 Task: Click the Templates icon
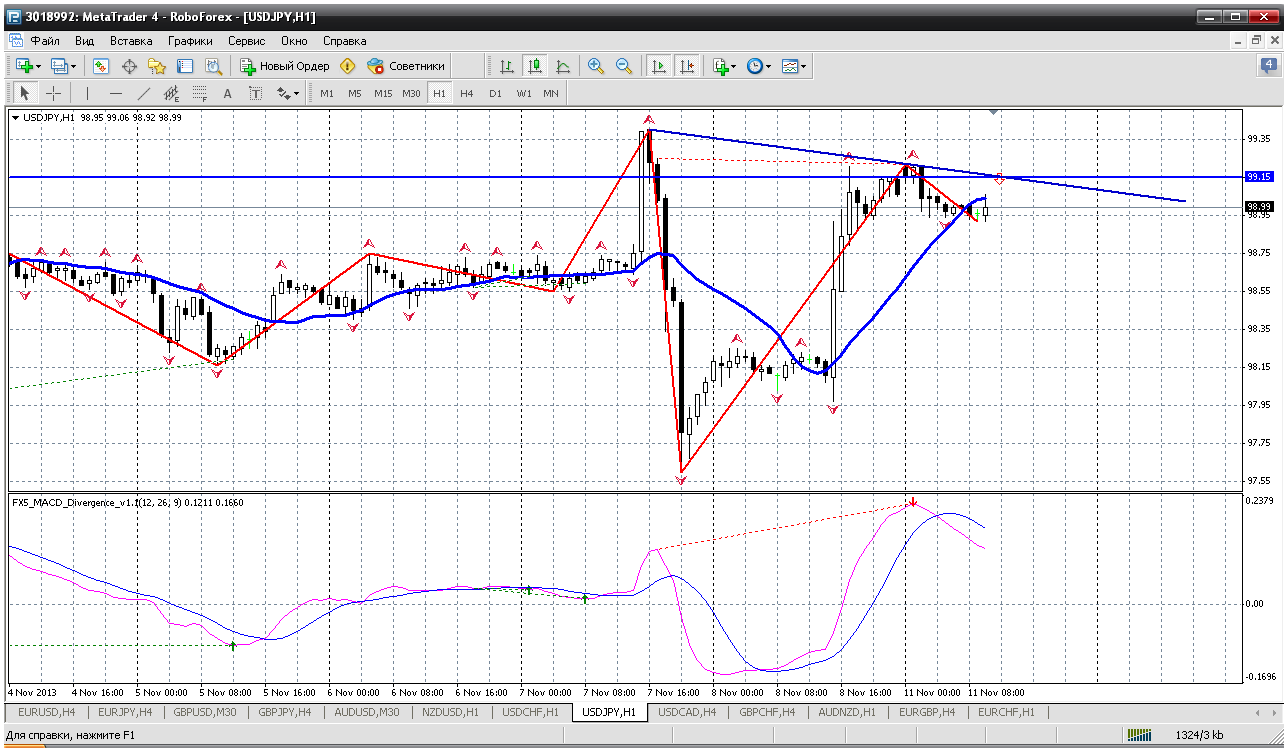pos(790,66)
